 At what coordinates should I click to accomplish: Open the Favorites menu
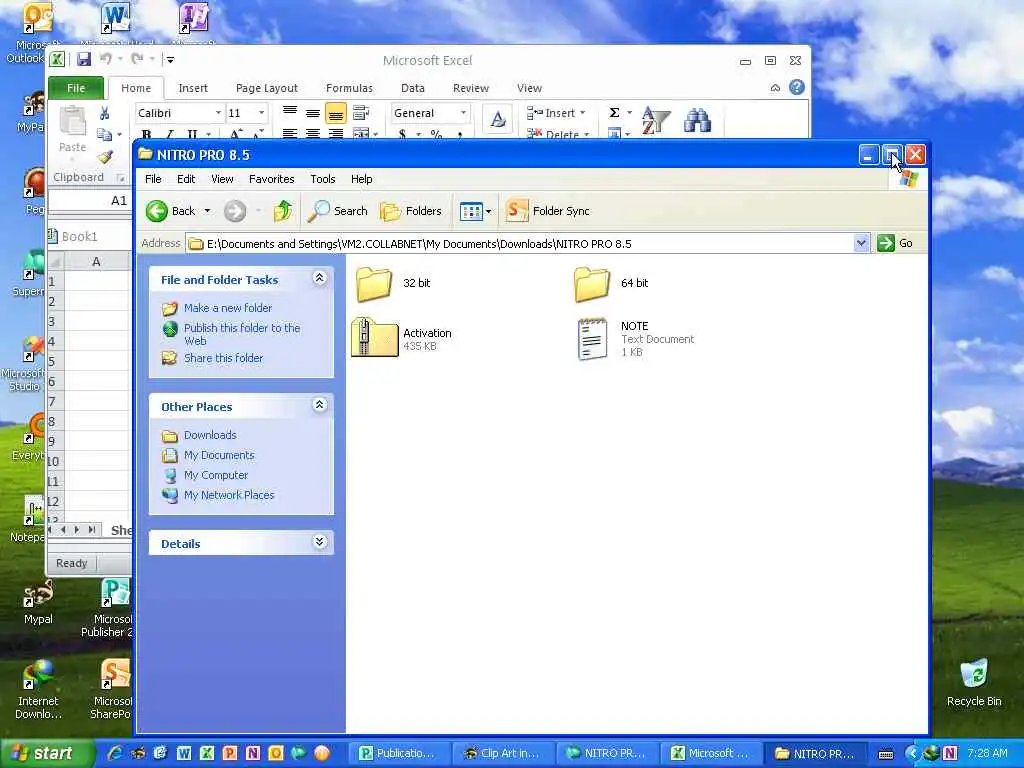(x=272, y=179)
